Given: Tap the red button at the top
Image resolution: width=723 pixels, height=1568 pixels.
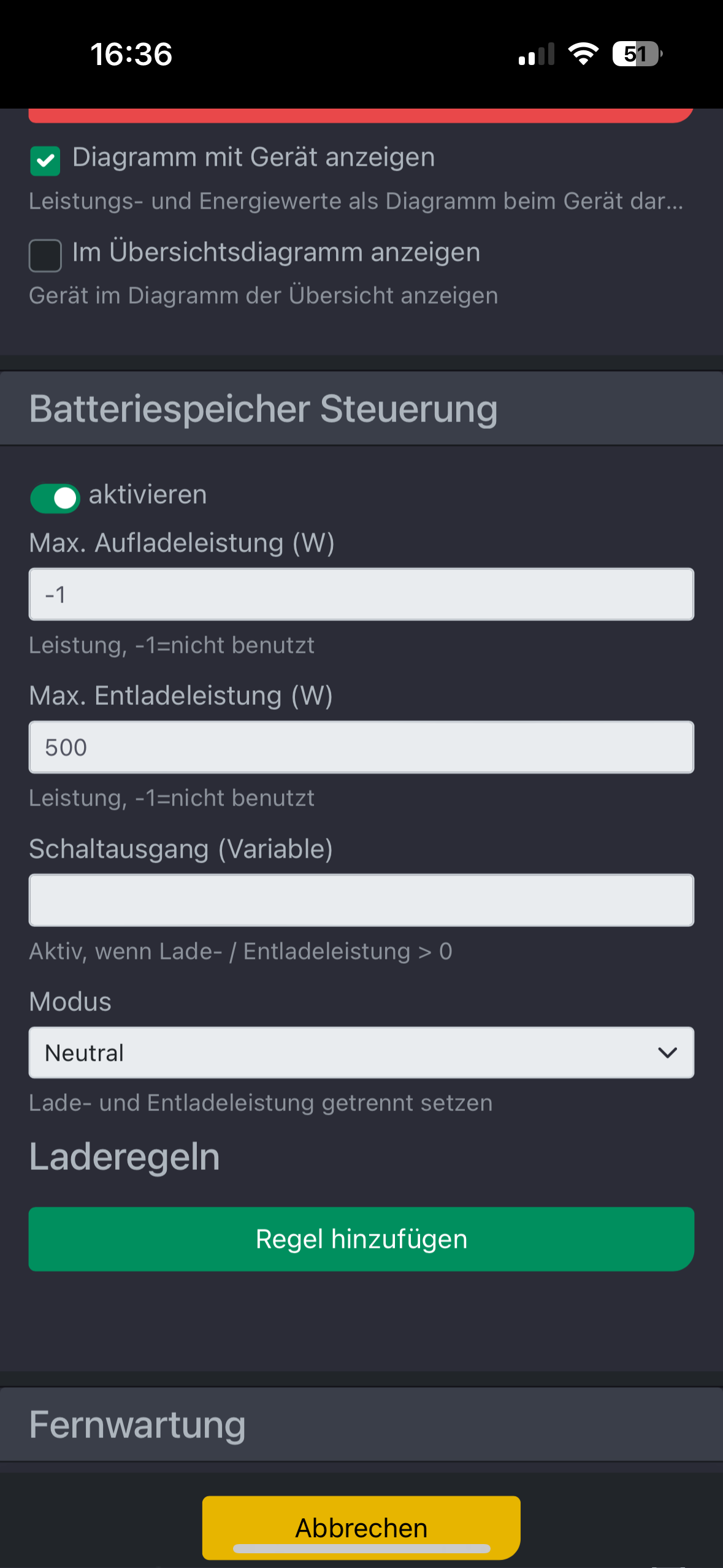Looking at the screenshot, I should (x=361, y=115).
